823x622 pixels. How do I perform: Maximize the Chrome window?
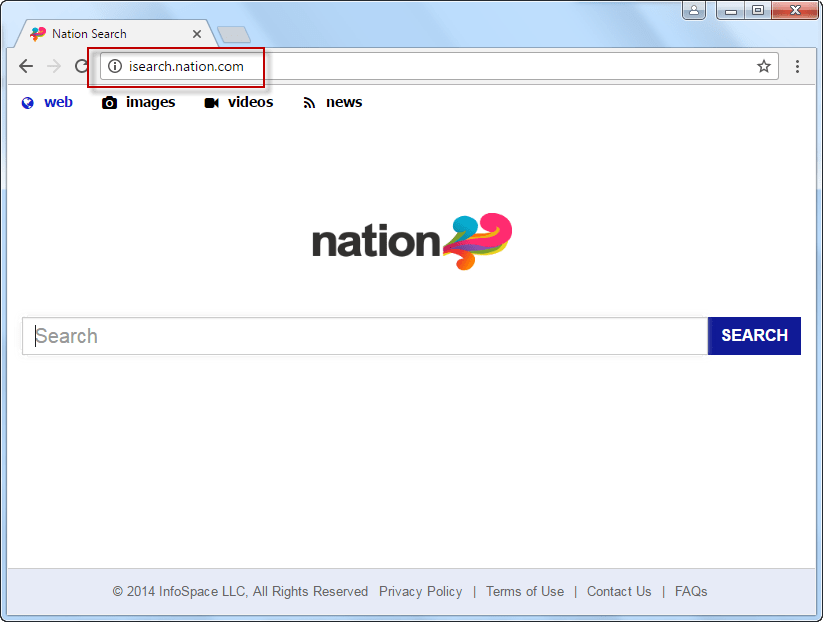coord(758,10)
